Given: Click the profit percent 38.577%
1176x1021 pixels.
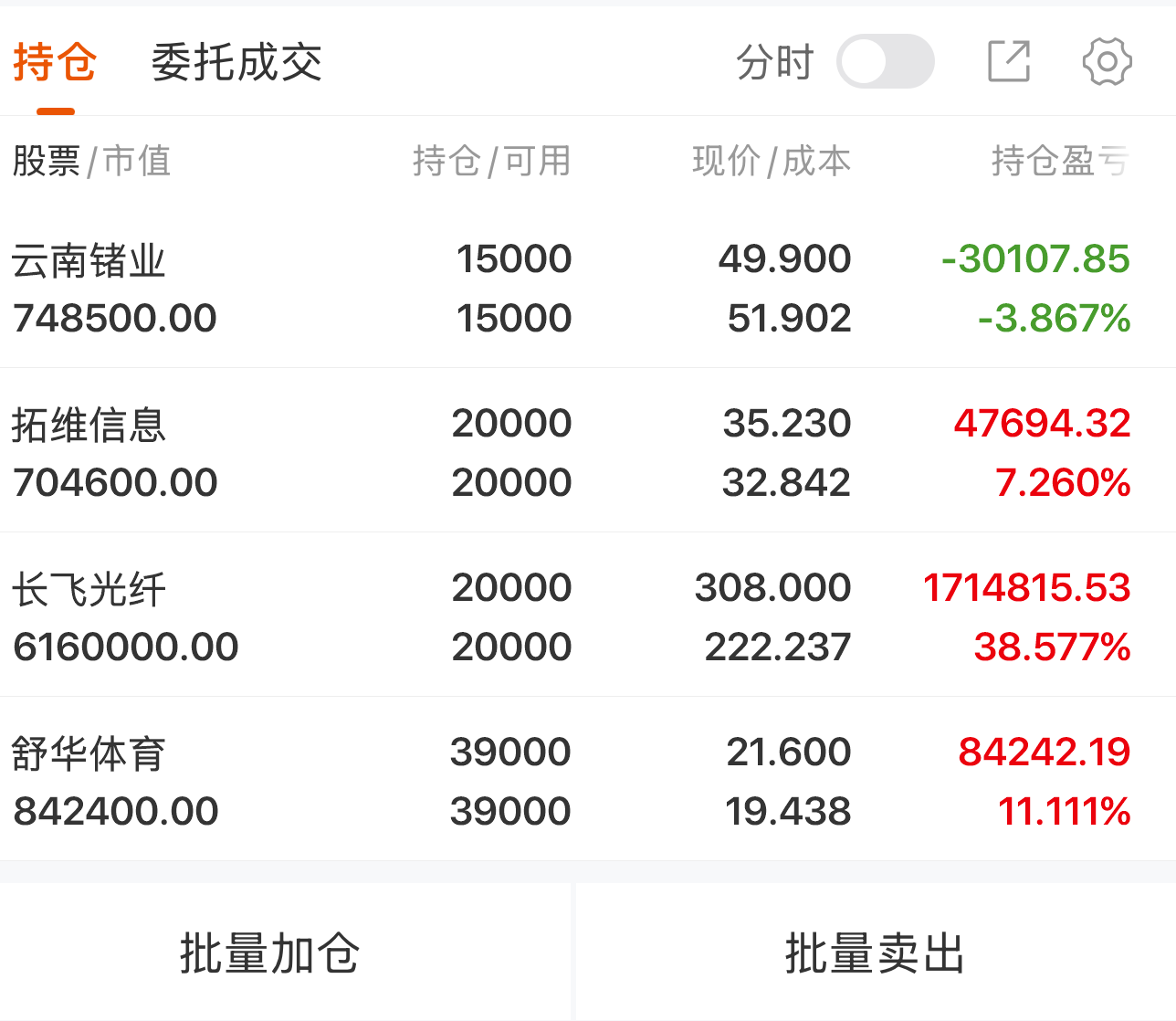Looking at the screenshot, I should tap(1053, 647).
